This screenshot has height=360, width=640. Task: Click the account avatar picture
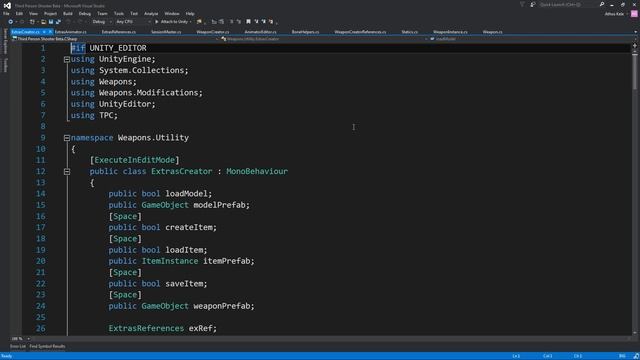point(634,14)
